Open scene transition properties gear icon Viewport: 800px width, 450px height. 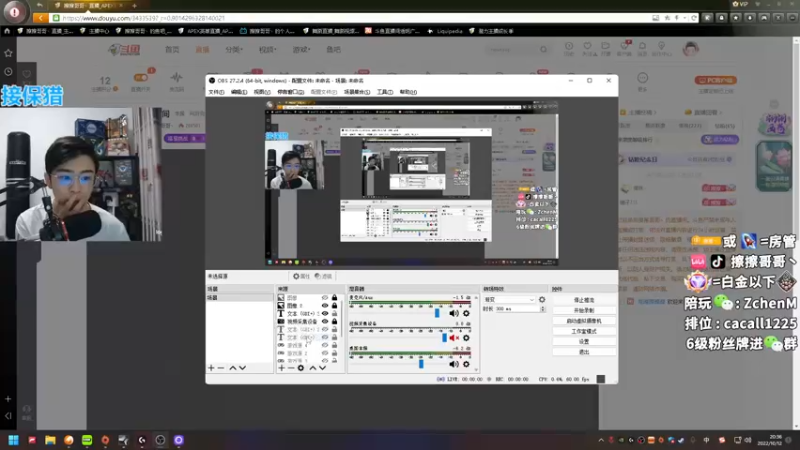click(x=542, y=299)
